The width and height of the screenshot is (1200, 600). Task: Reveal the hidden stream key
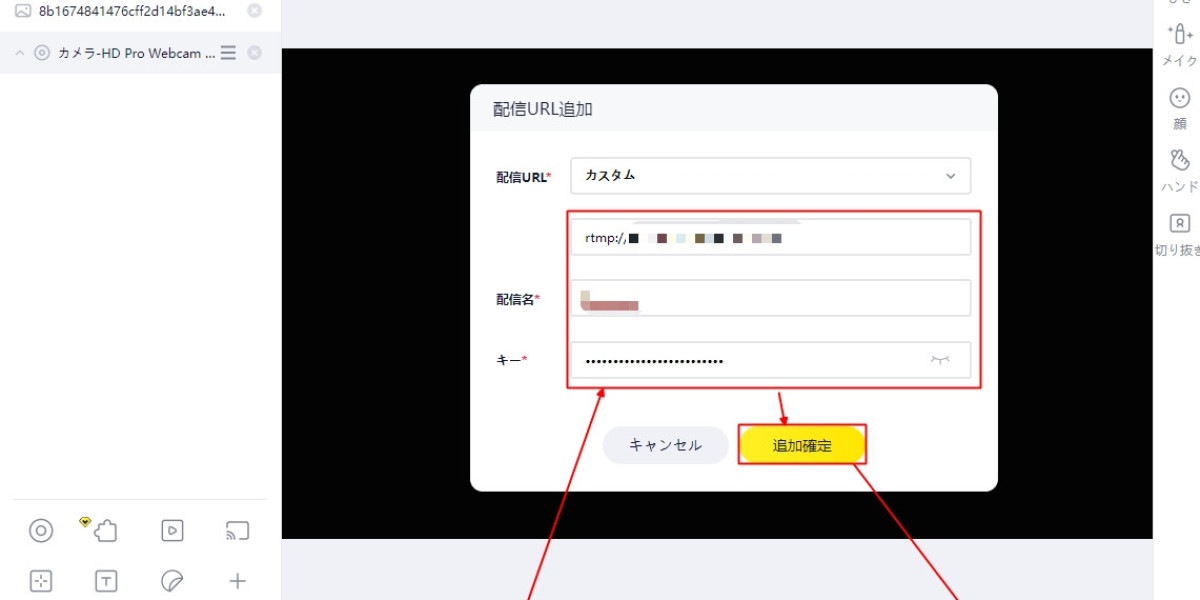(x=940, y=360)
